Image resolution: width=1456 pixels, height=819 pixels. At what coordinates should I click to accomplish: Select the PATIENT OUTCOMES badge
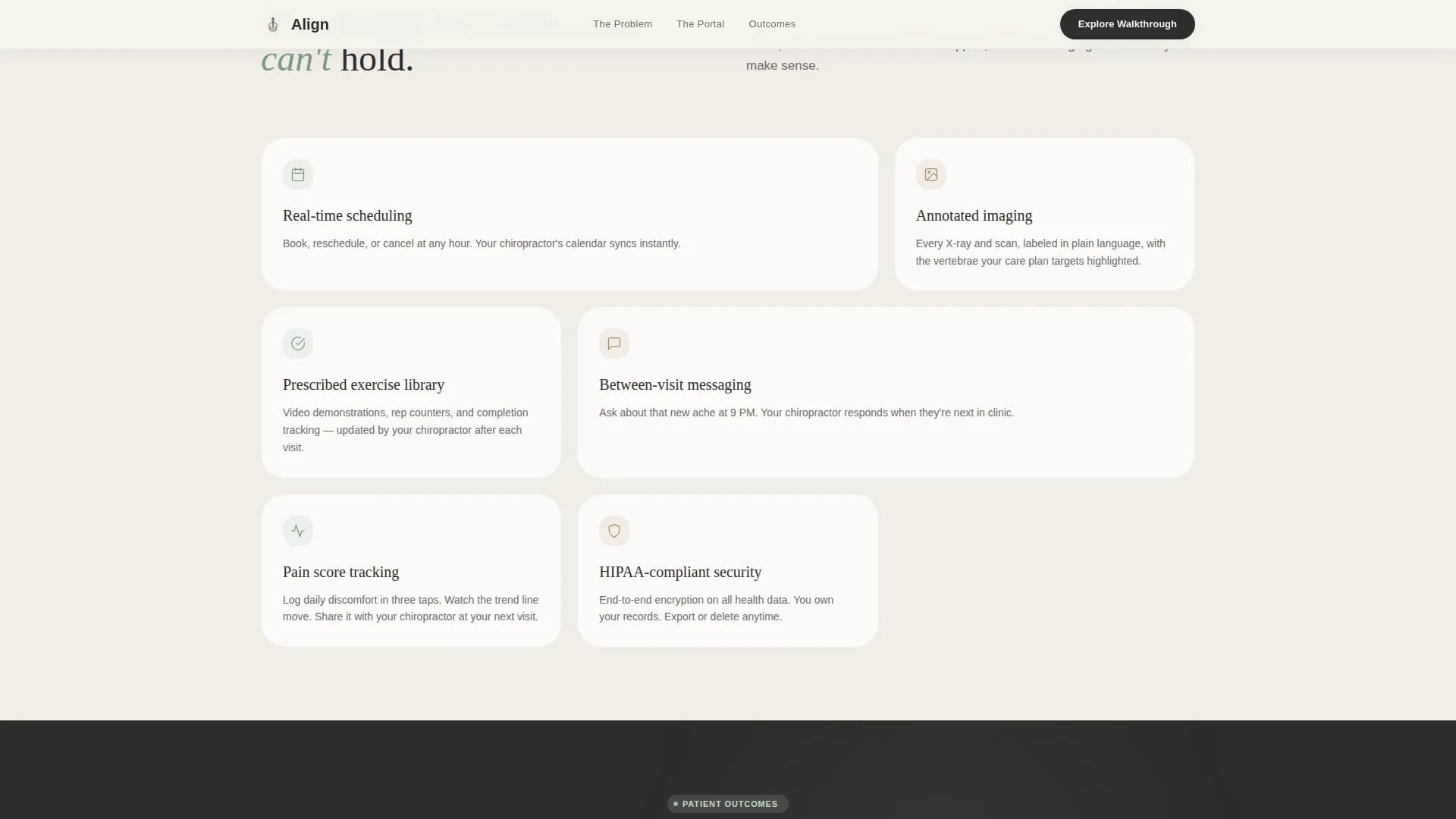click(x=727, y=804)
